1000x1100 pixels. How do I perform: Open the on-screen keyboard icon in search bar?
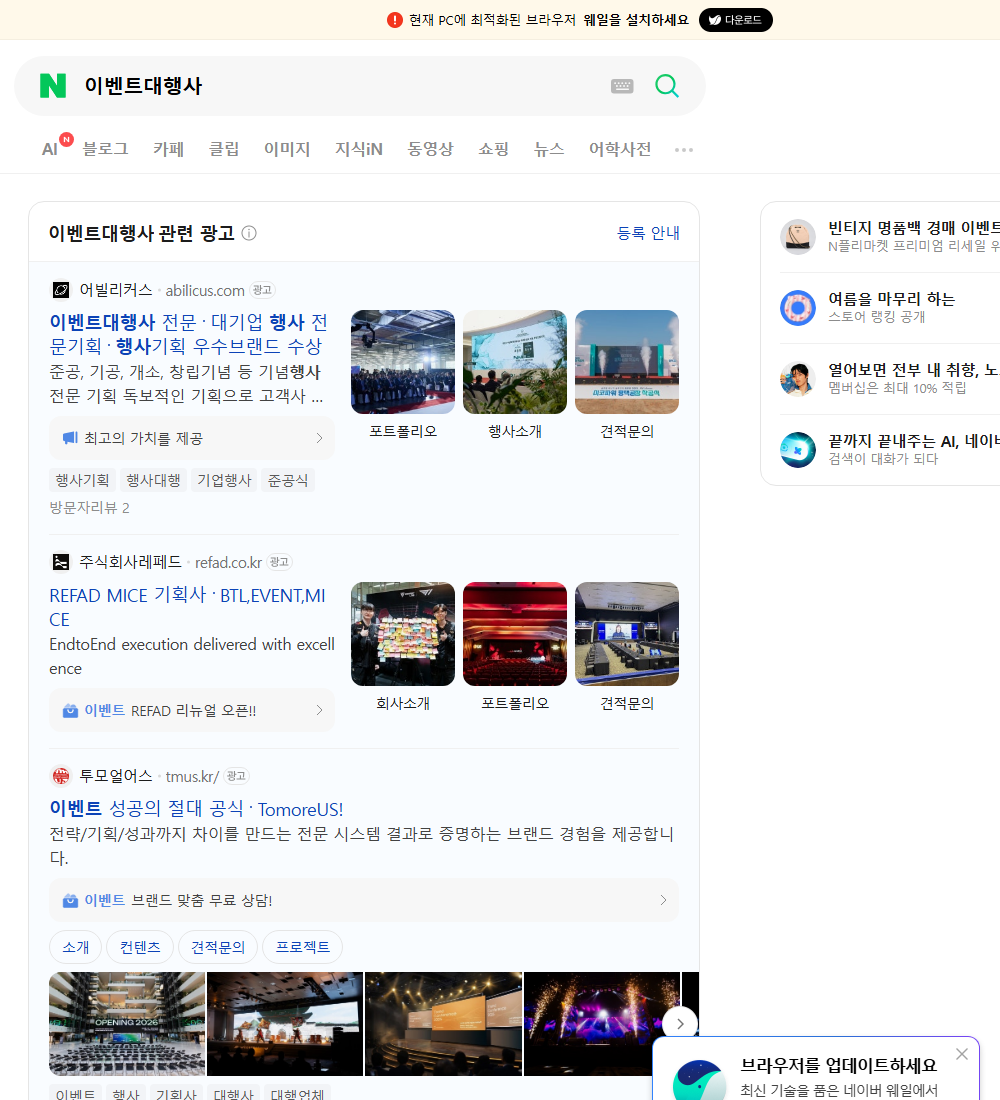point(622,86)
